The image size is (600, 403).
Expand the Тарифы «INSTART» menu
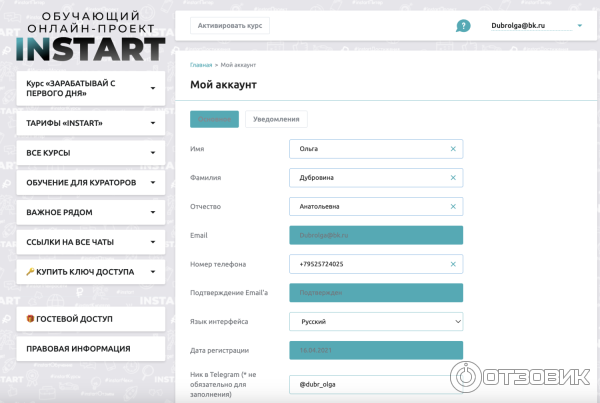(x=90, y=124)
